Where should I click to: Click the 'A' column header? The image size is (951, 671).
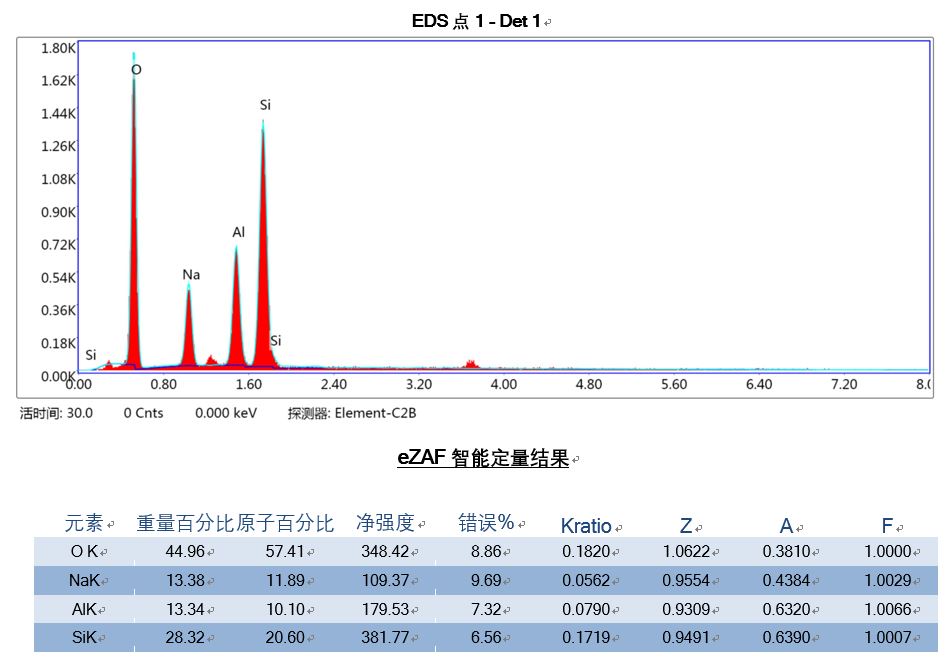786,525
